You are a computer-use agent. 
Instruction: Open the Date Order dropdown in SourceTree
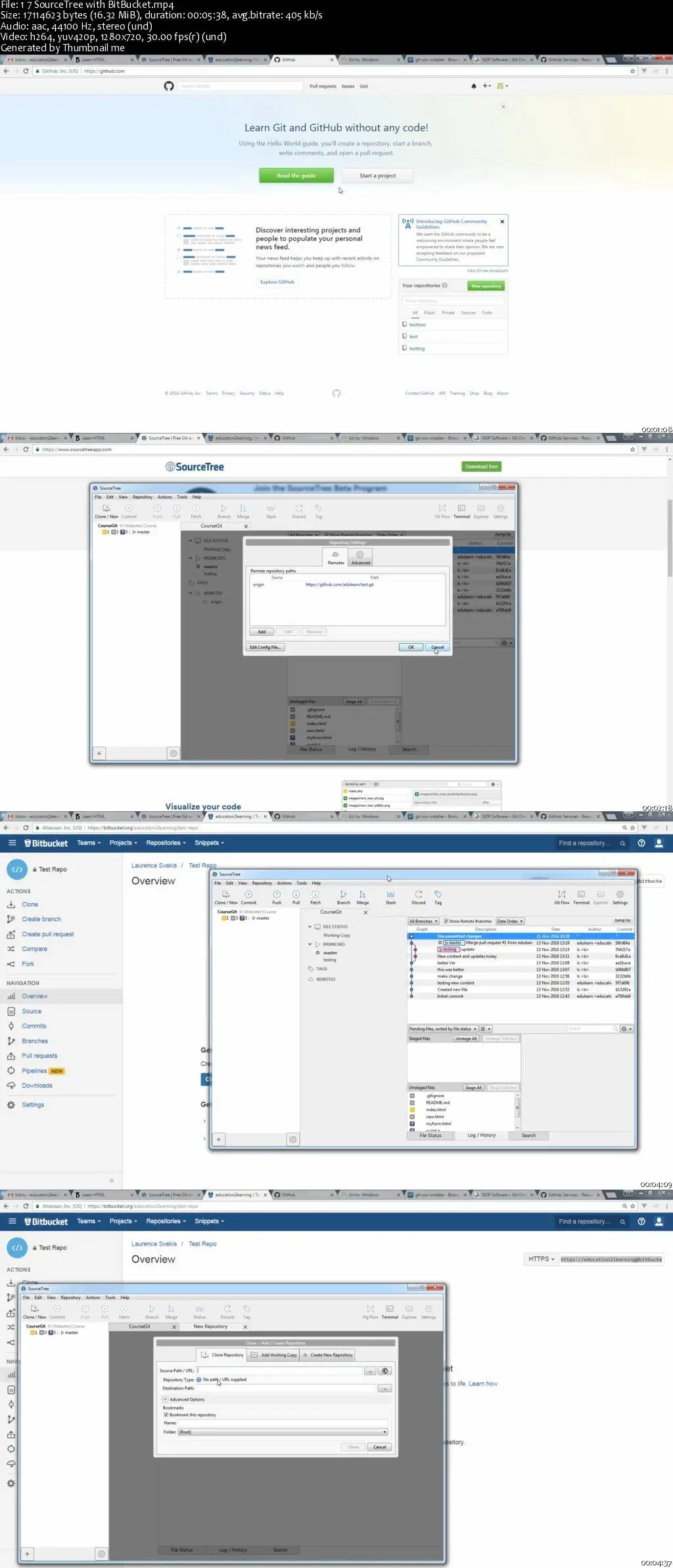point(509,921)
